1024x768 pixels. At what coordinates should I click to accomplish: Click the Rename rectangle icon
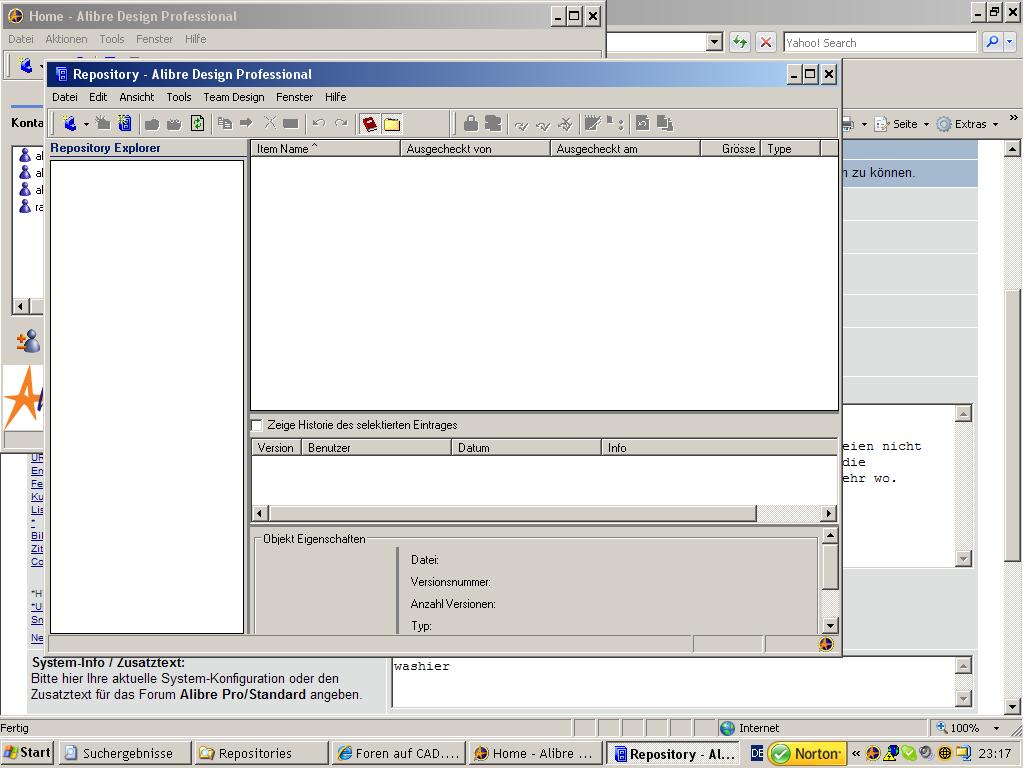point(291,123)
